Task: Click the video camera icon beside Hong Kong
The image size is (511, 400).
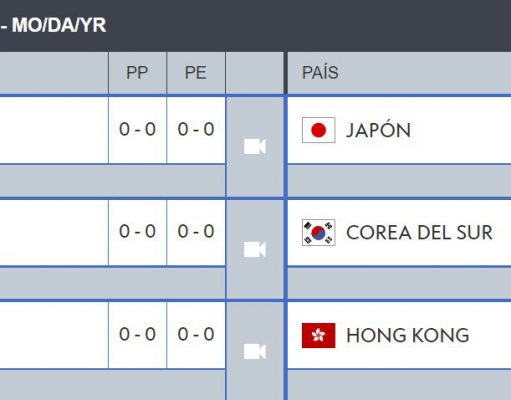Action: pyautogui.click(x=255, y=352)
